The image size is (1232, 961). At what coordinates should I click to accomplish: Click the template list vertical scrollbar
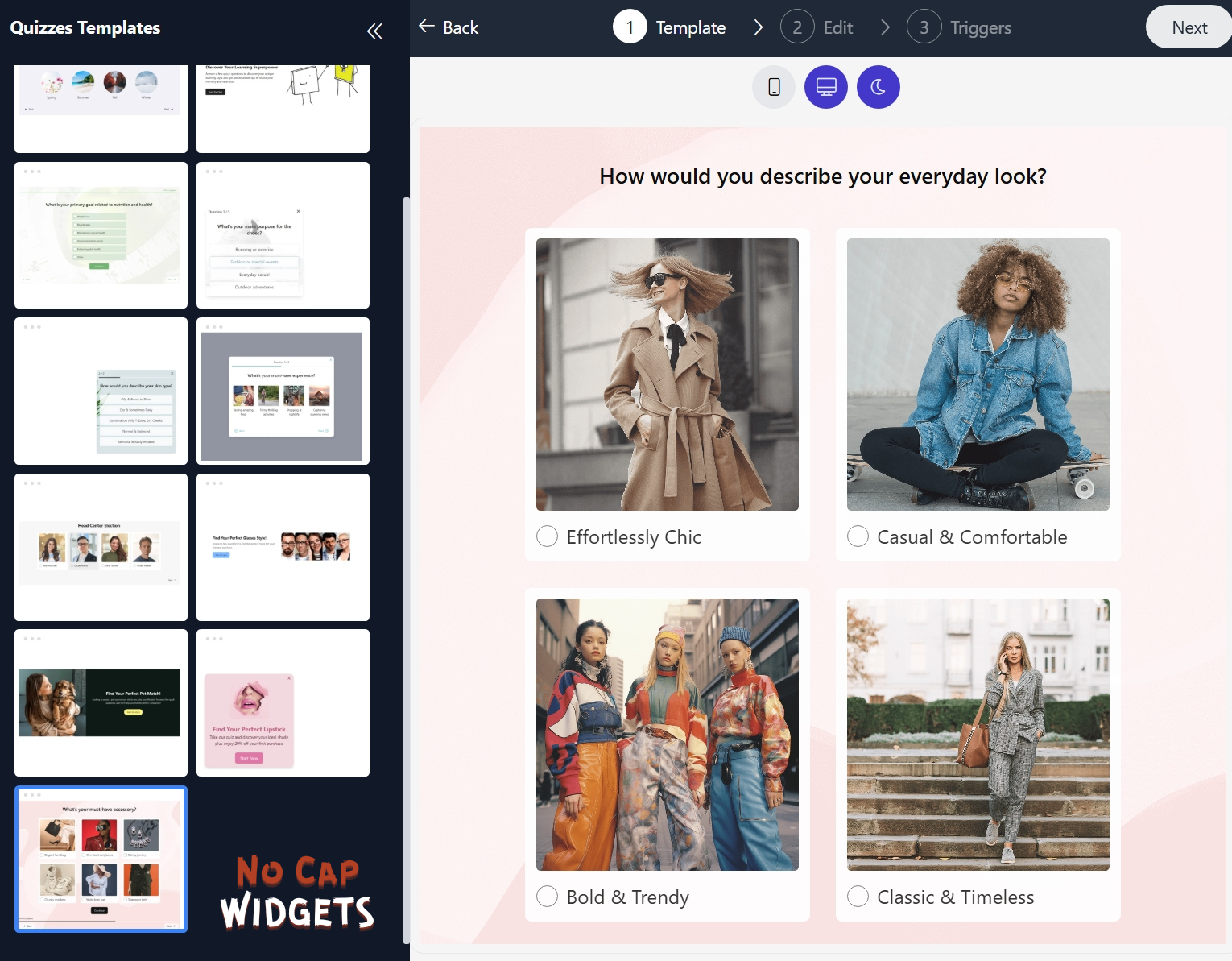point(406,564)
